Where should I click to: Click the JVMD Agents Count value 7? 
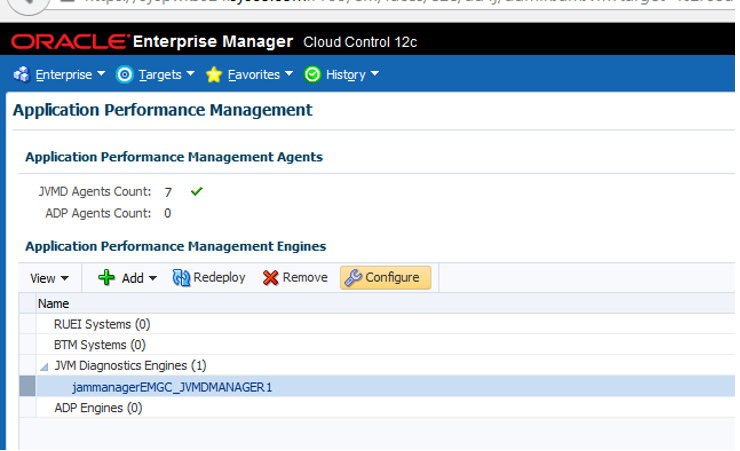point(168,192)
